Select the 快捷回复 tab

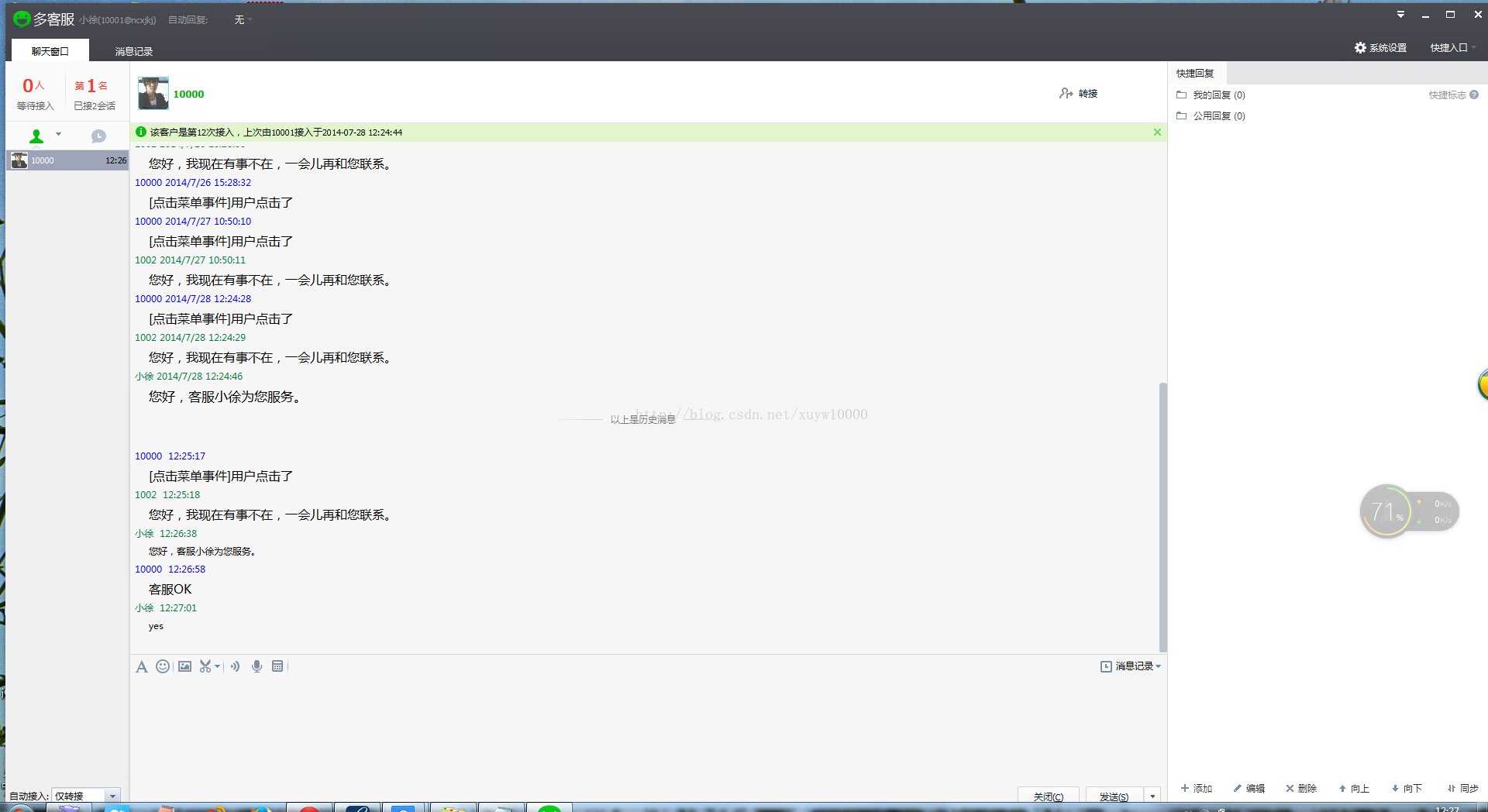click(1195, 74)
